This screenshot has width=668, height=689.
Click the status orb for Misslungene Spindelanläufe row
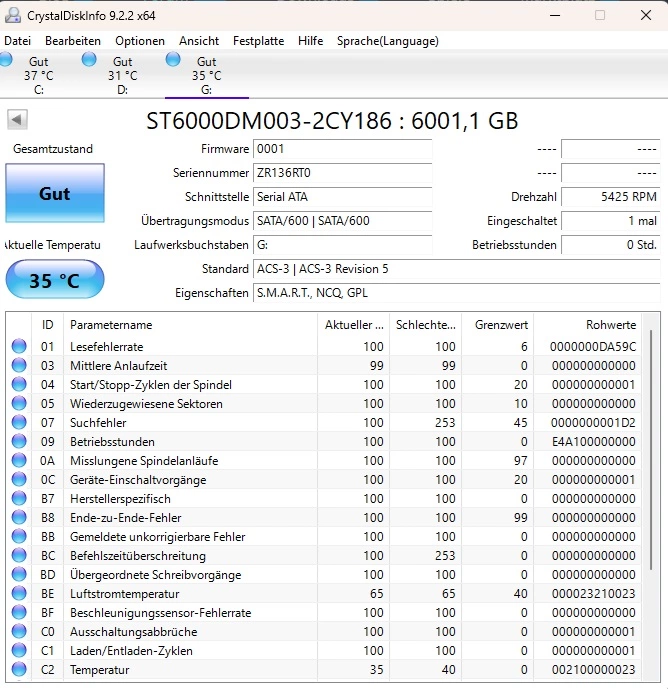[19, 461]
